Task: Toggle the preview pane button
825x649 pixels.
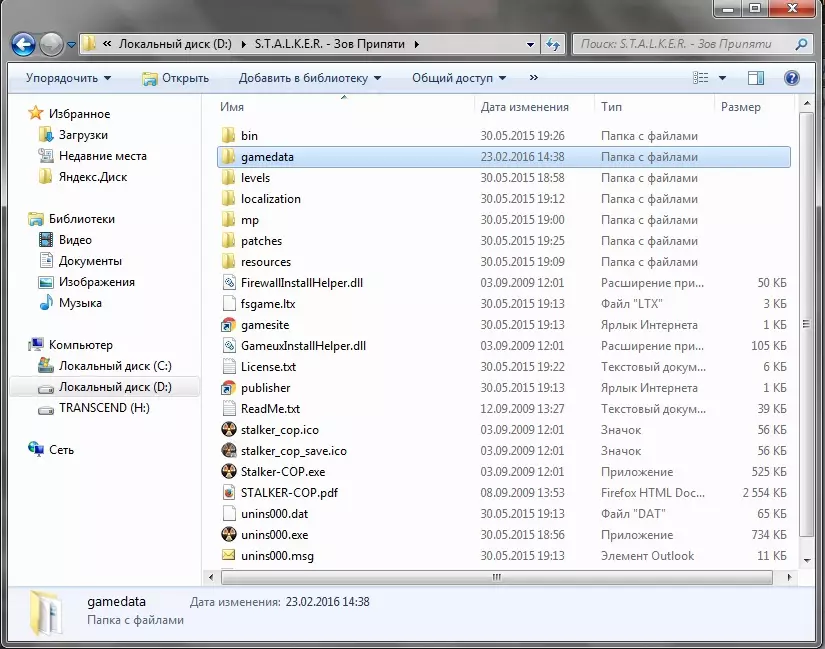Action: tap(756, 78)
